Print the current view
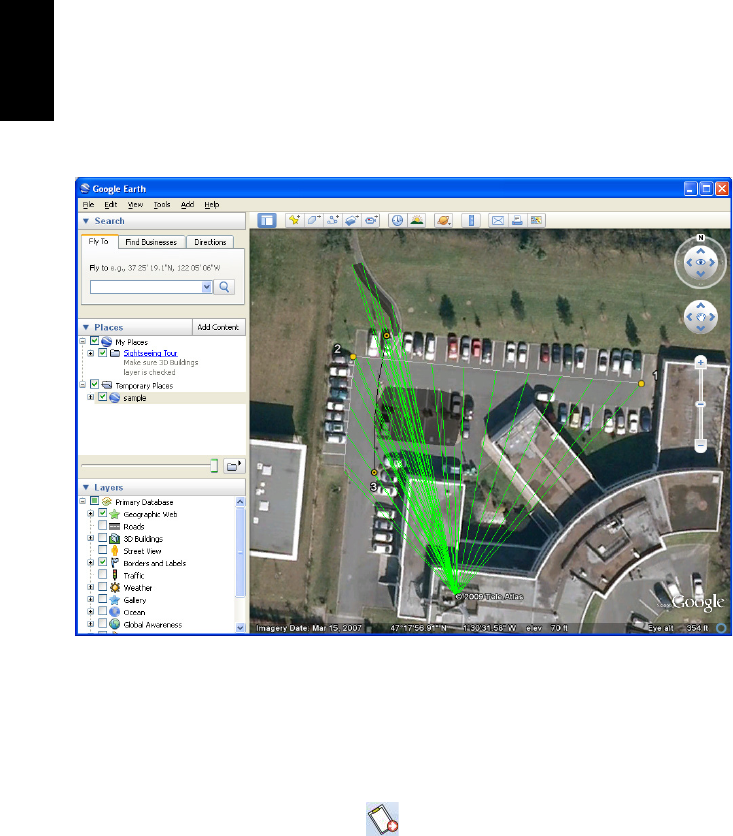The height and width of the screenshot is (836, 733). click(517, 220)
